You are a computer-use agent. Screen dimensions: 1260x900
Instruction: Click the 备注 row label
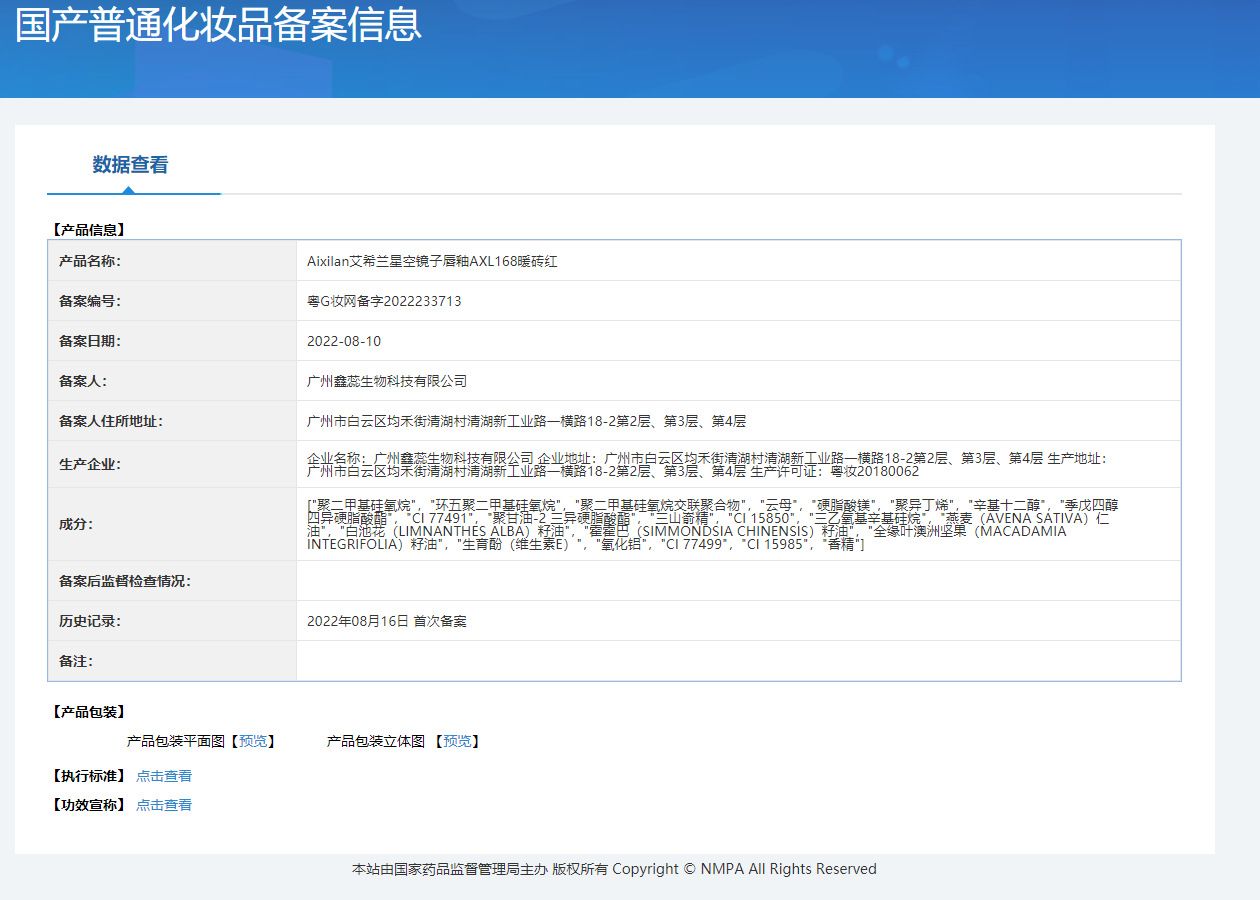click(x=76, y=661)
